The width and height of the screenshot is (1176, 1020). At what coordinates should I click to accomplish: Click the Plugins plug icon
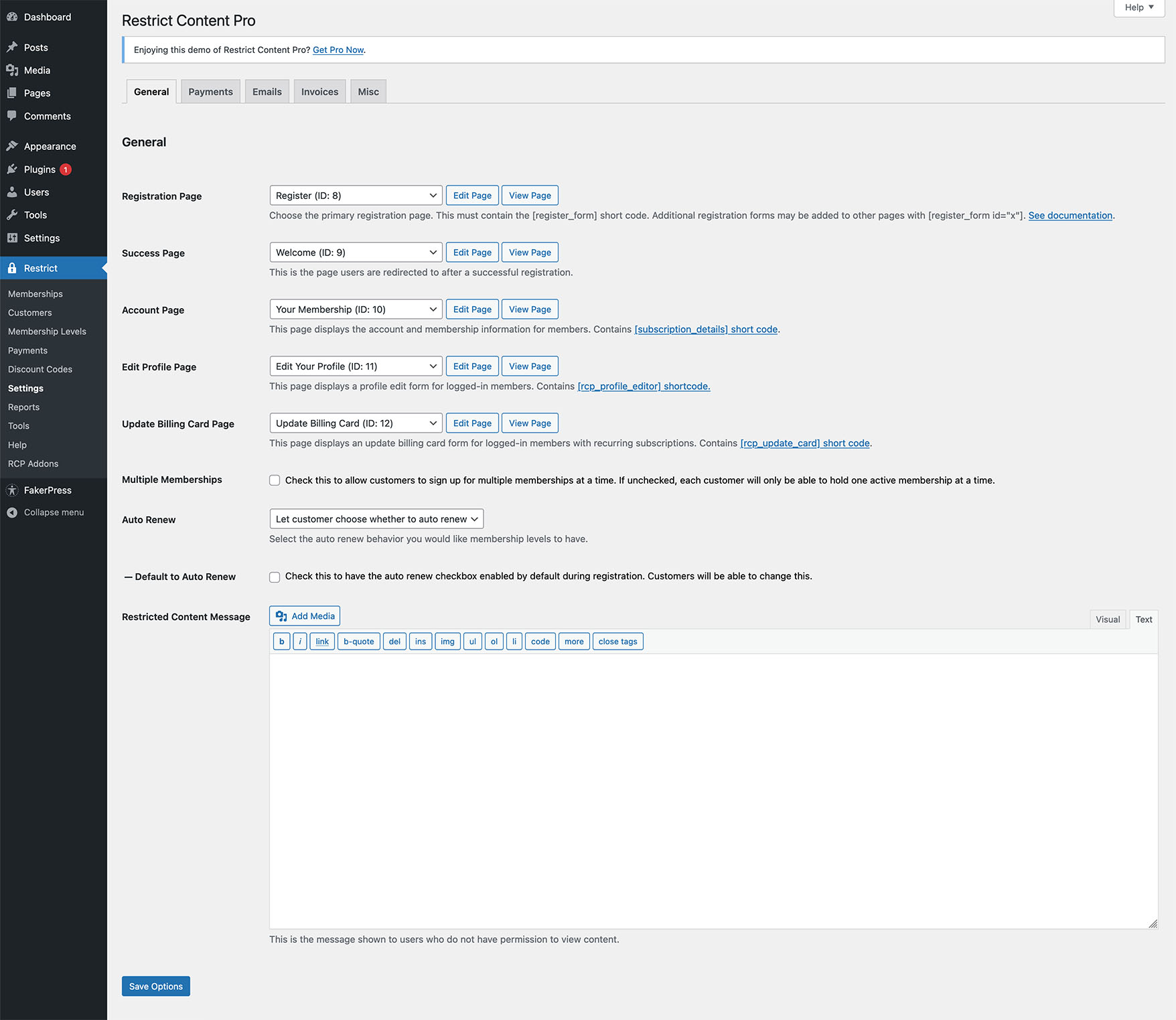12,169
